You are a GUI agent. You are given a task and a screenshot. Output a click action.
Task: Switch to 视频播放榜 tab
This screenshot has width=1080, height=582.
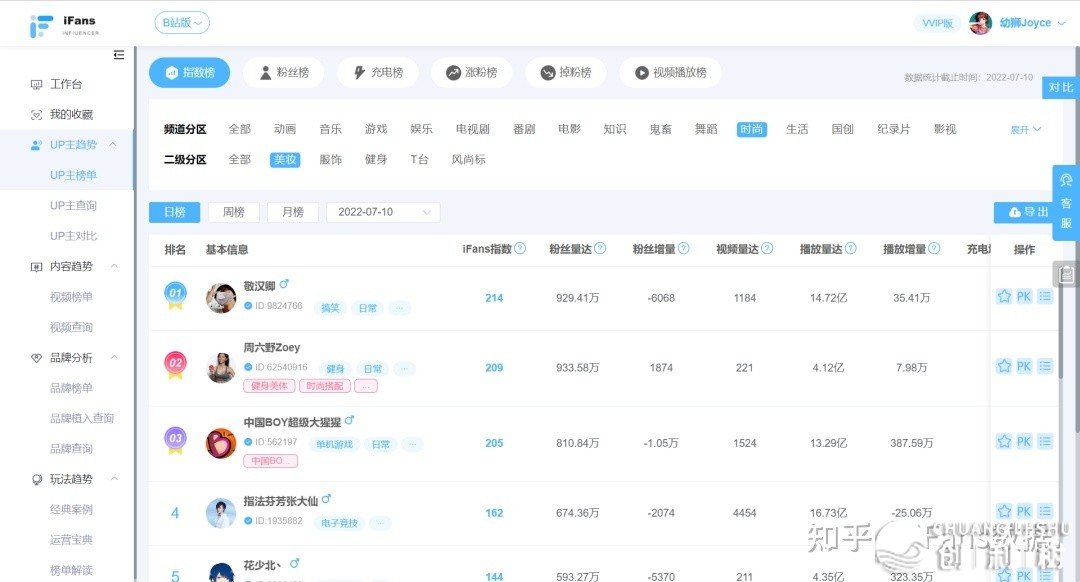[x=670, y=73]
